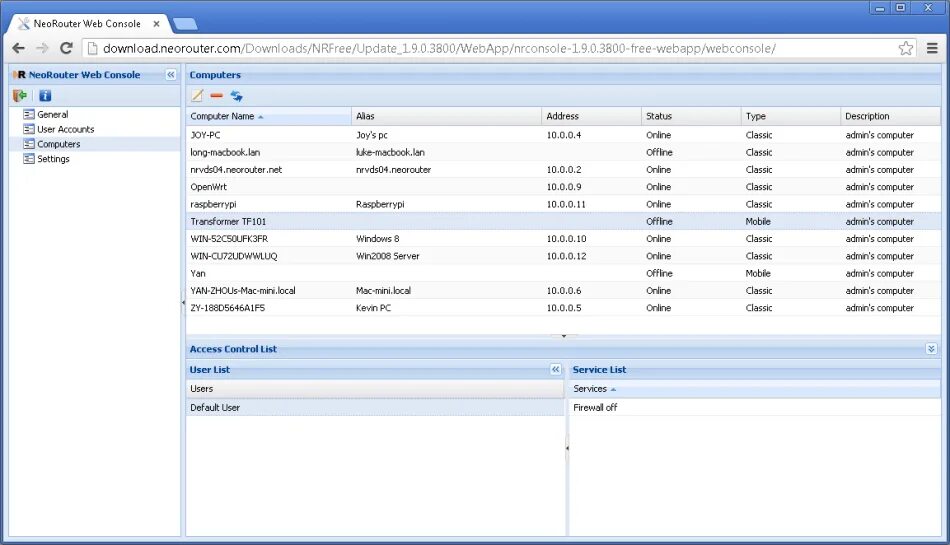Select the long-macbook.lan computer row
Image resolution: width=950 pixels, height=545 pixels.
(563, 152)
